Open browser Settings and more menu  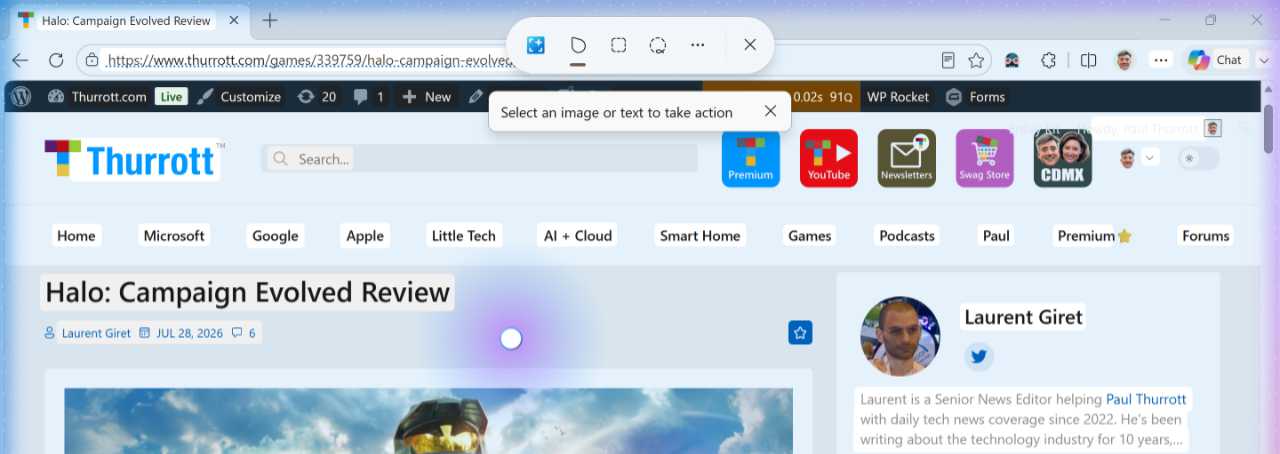(1161, 60)
